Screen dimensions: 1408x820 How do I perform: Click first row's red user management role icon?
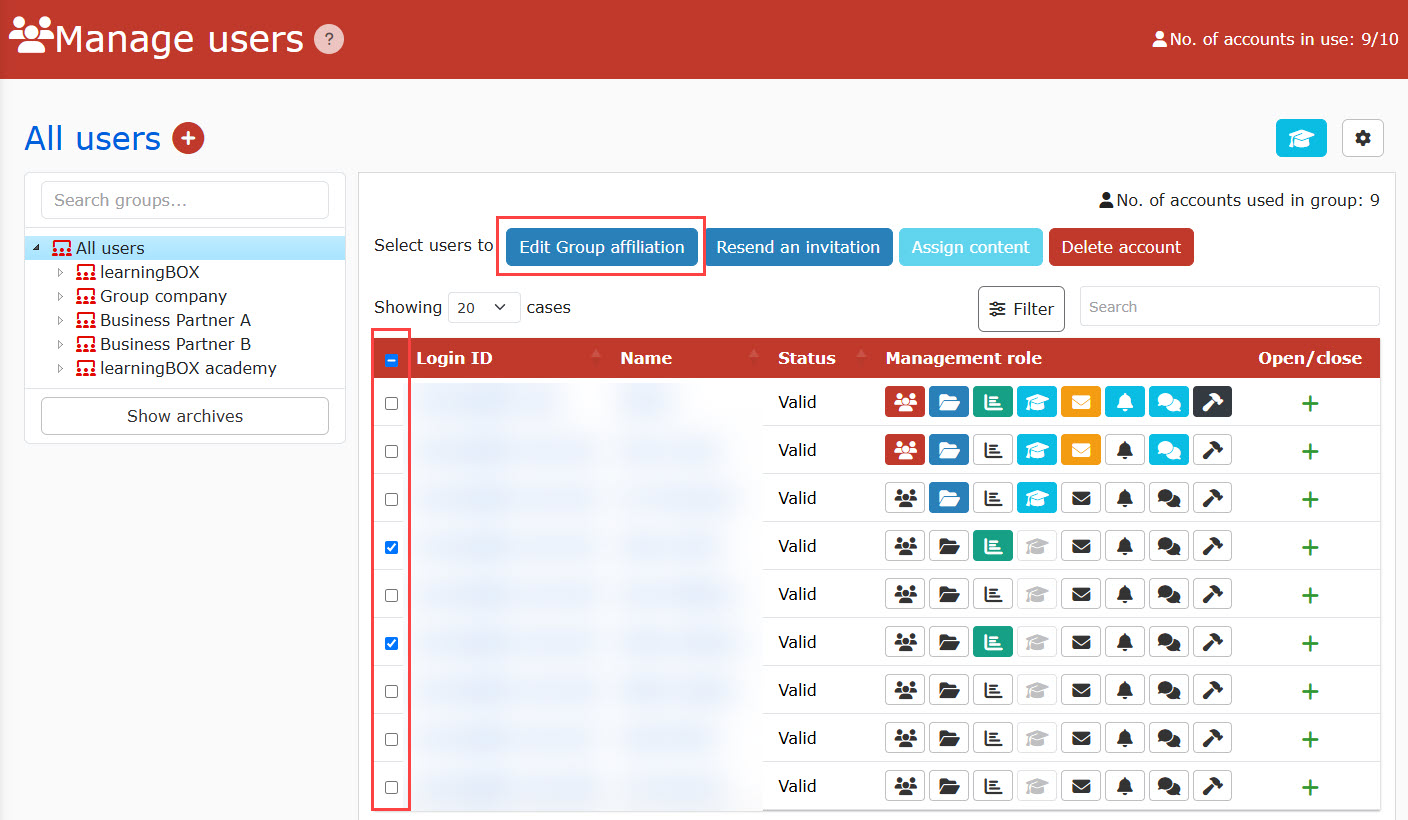tap(905, 402)
